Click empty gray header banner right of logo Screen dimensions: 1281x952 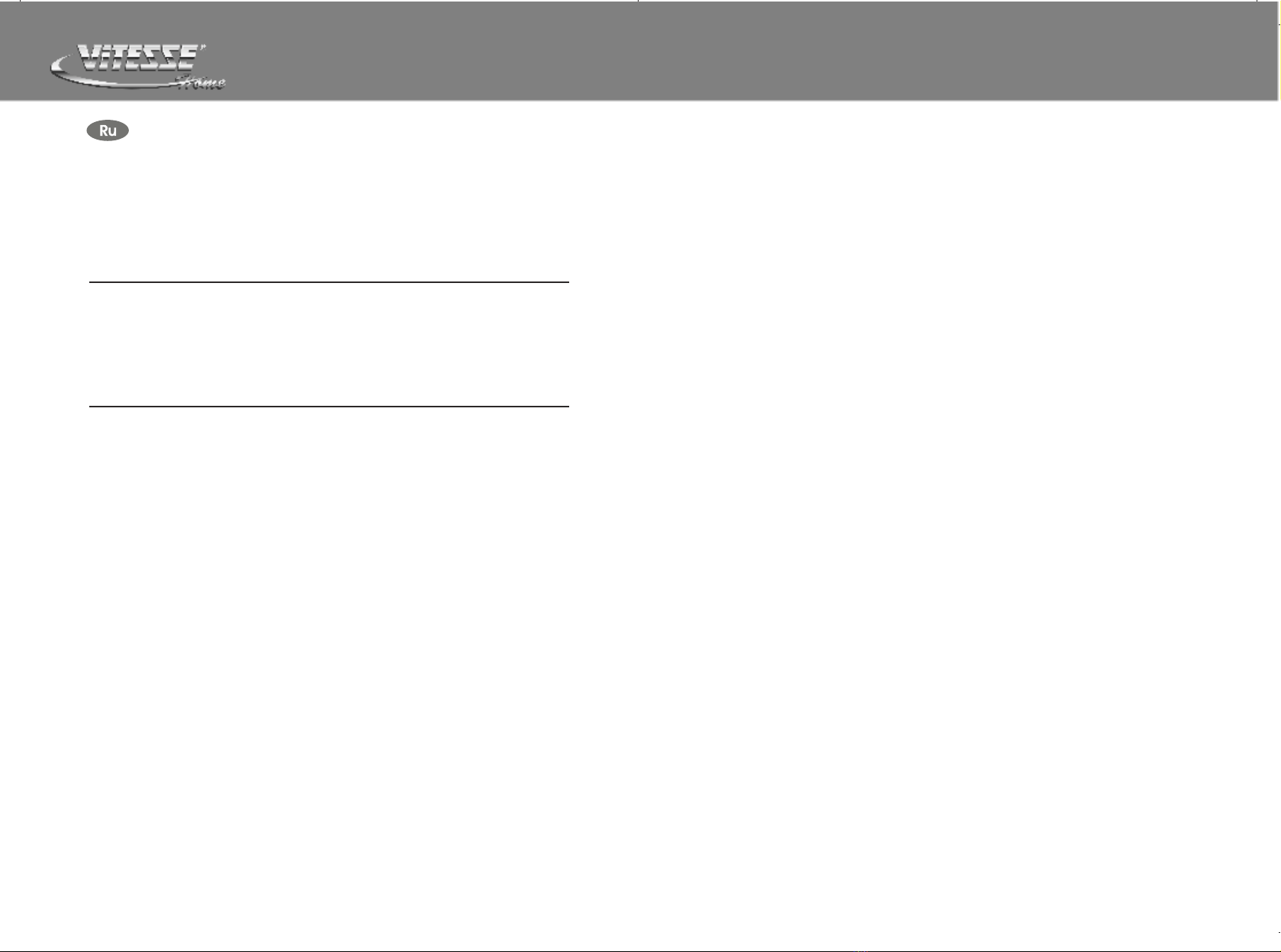(748, 50)
